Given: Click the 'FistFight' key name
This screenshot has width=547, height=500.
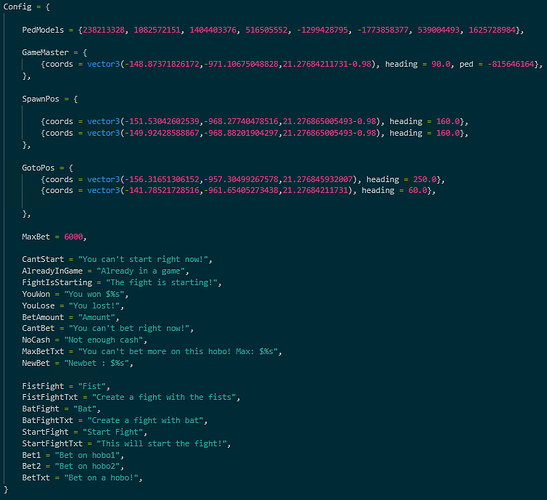Looking at the screenshot, I should (x=43, y=386).
